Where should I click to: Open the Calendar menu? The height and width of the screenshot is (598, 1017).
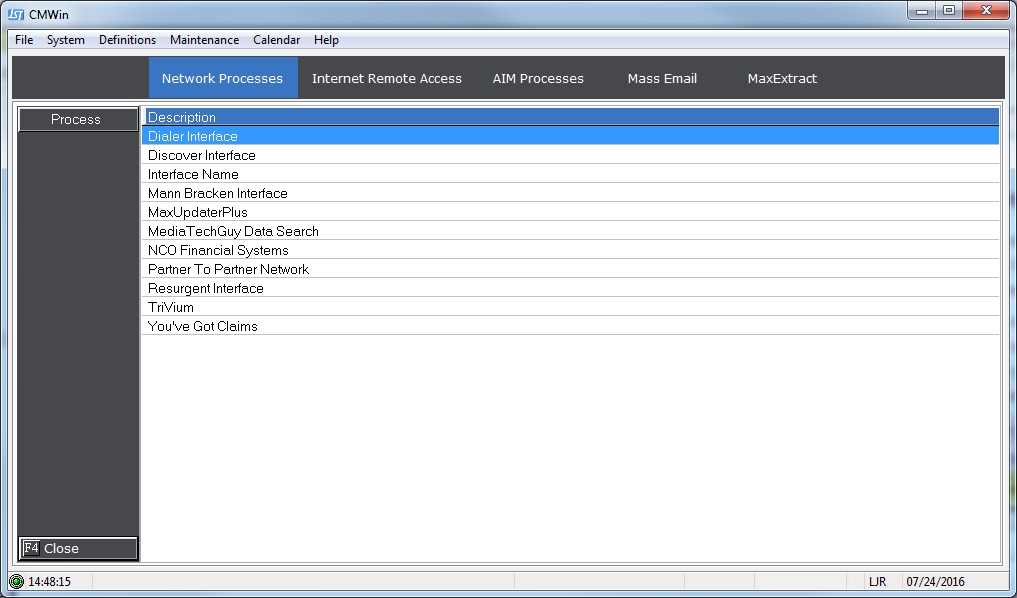[x=276, y=40]
